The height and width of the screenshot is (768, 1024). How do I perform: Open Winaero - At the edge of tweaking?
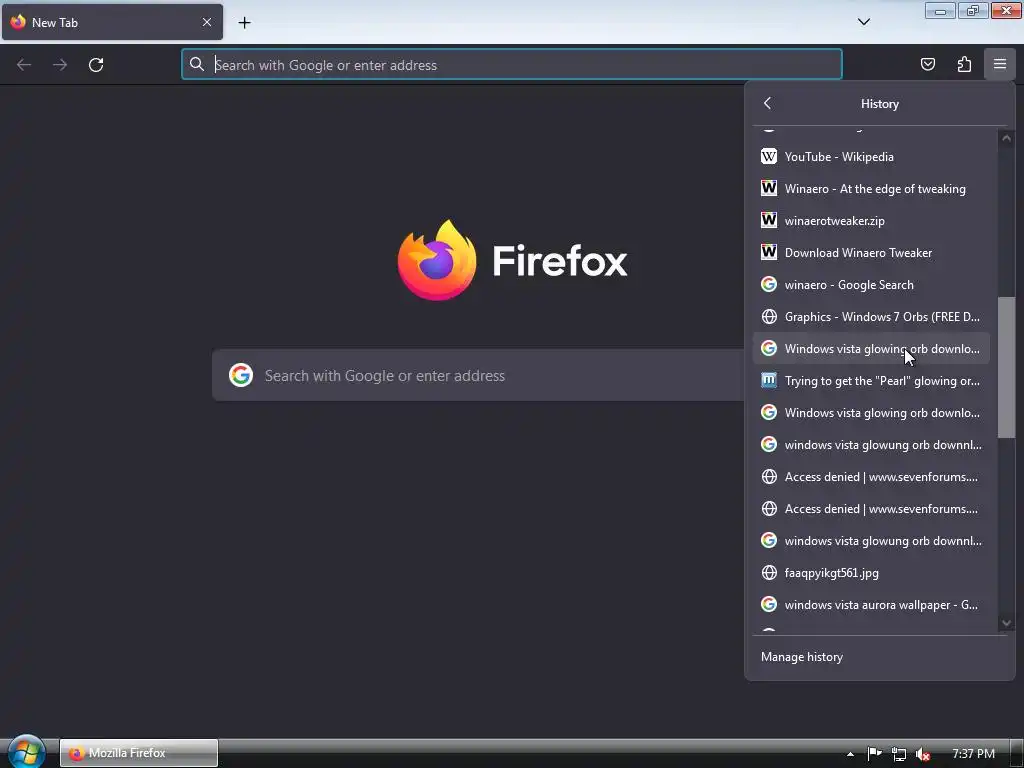point(871,189)
